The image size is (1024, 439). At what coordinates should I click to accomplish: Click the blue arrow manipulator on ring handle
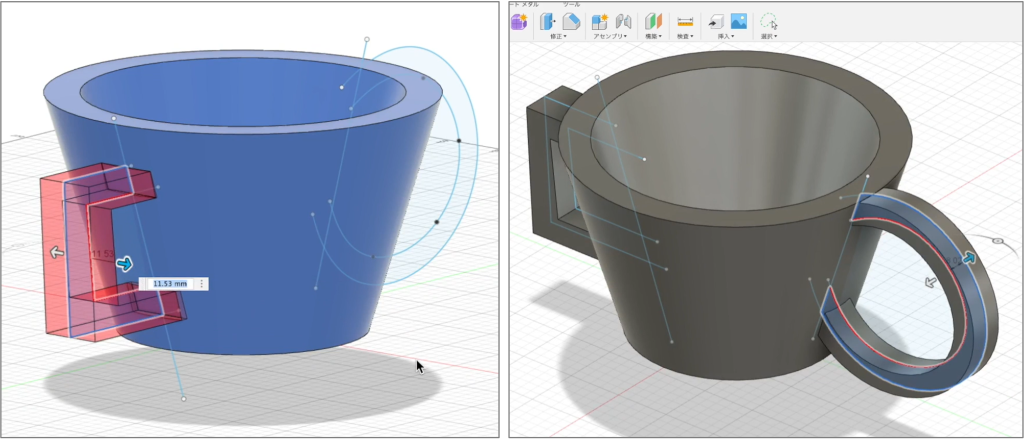point(968,258)
